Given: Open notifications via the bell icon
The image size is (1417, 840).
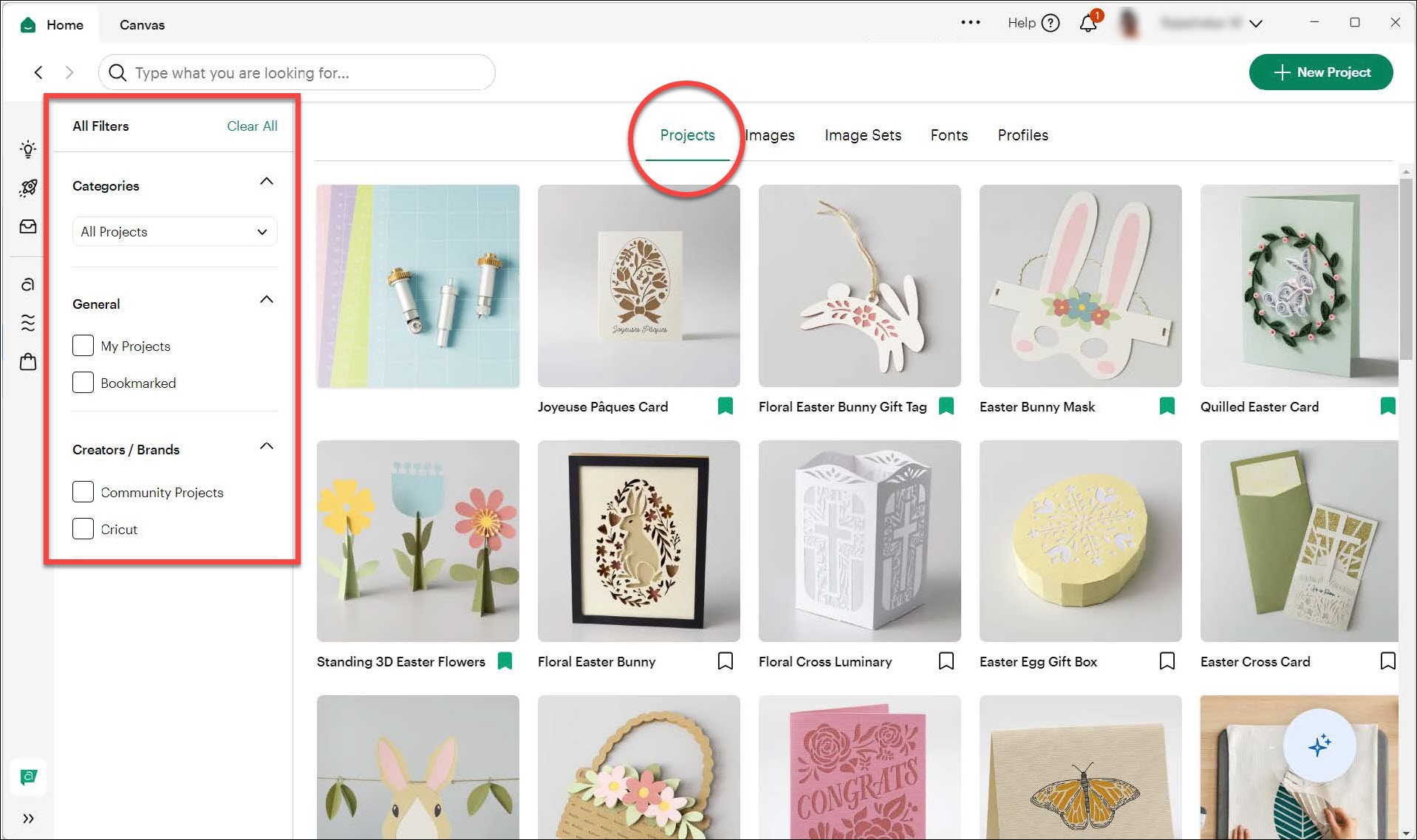Looking at the screenshot, I should coord(1087,23).
